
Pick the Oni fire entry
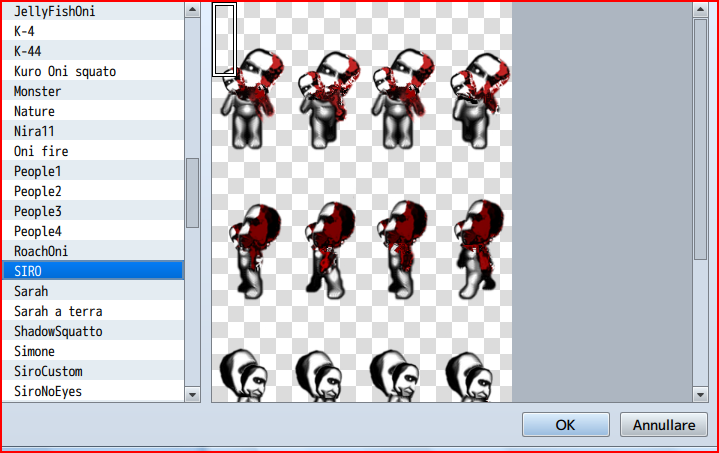[93, 151]
